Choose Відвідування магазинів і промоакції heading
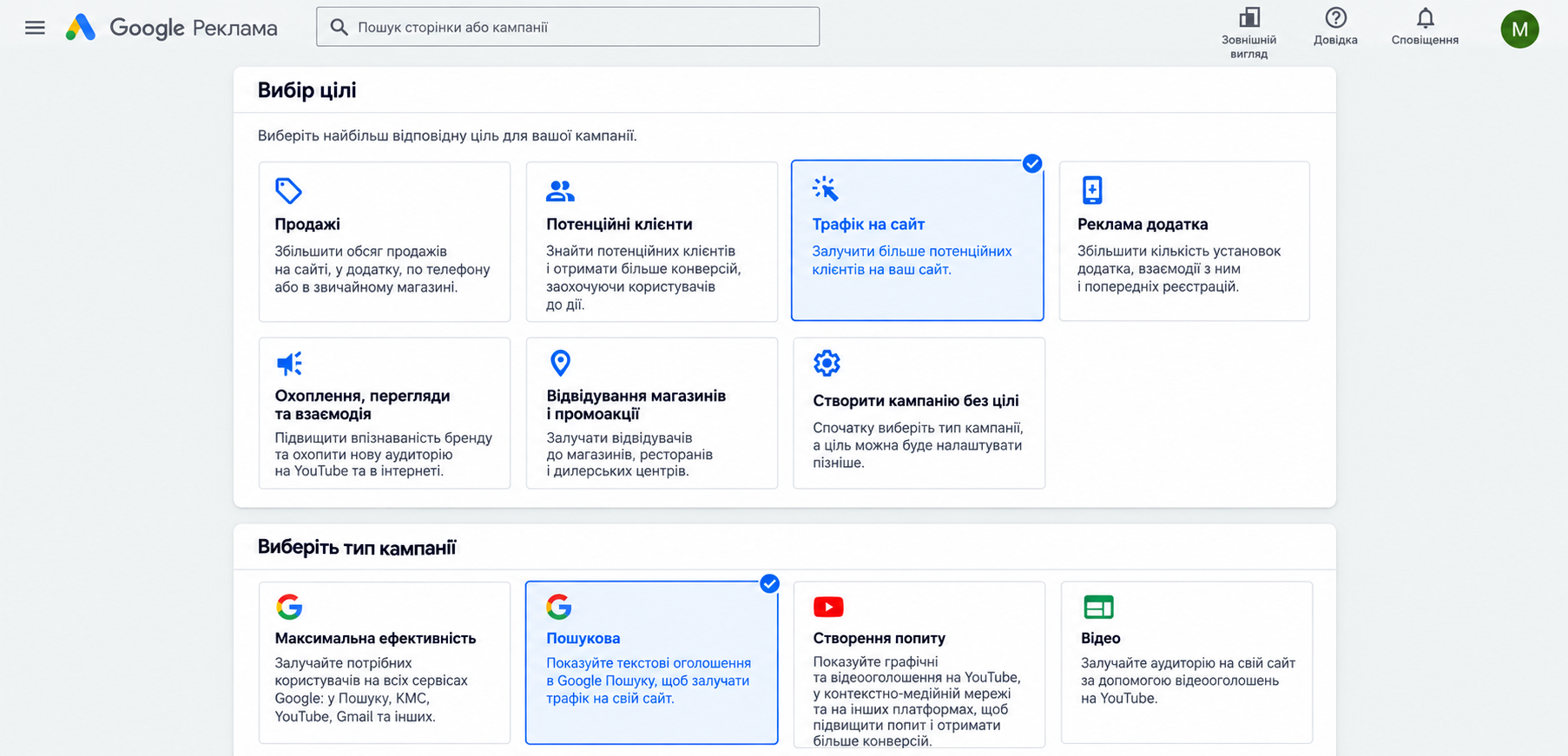 [x=636, y=404]
